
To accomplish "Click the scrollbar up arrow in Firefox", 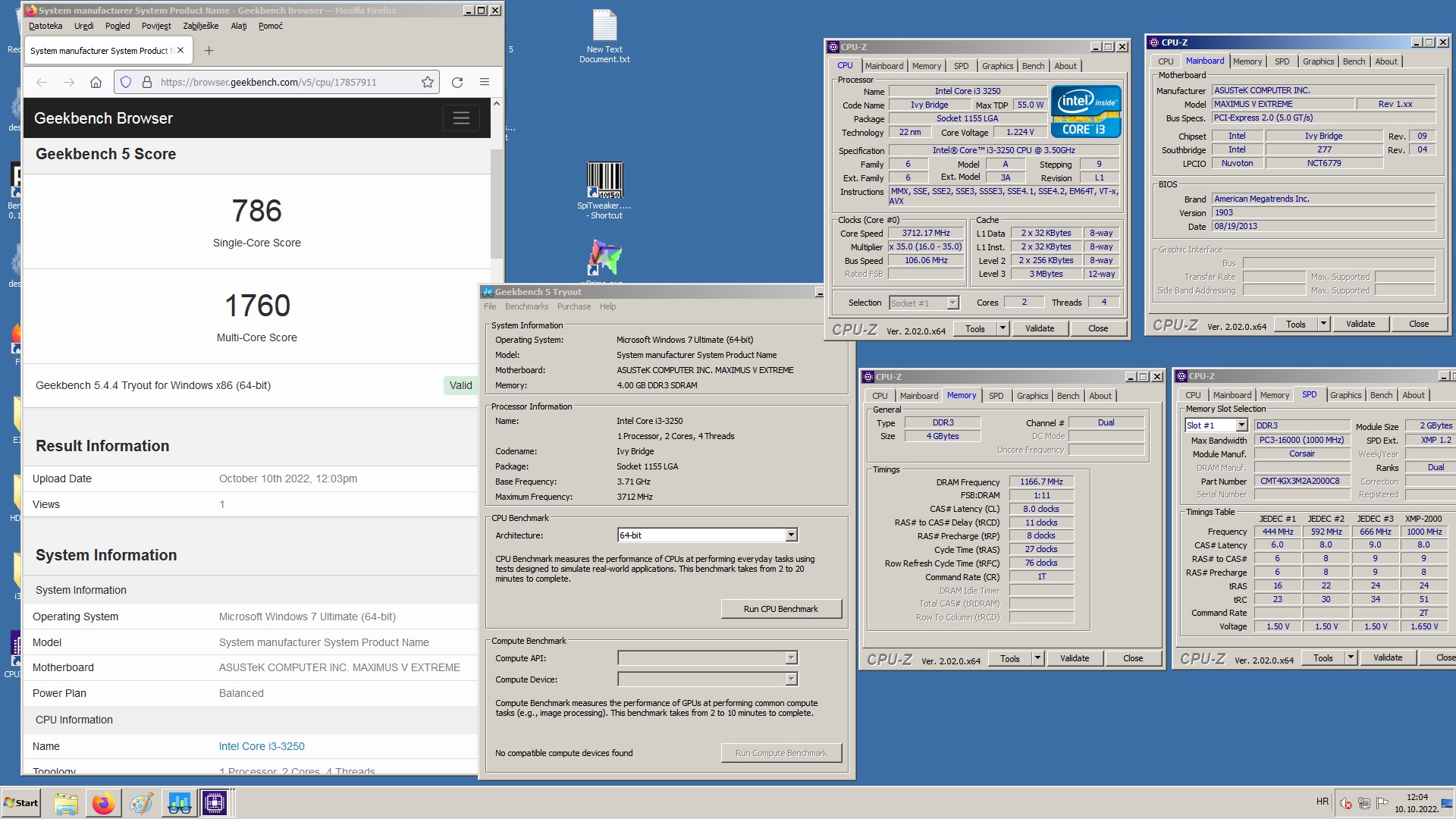I will click(497, 103).
